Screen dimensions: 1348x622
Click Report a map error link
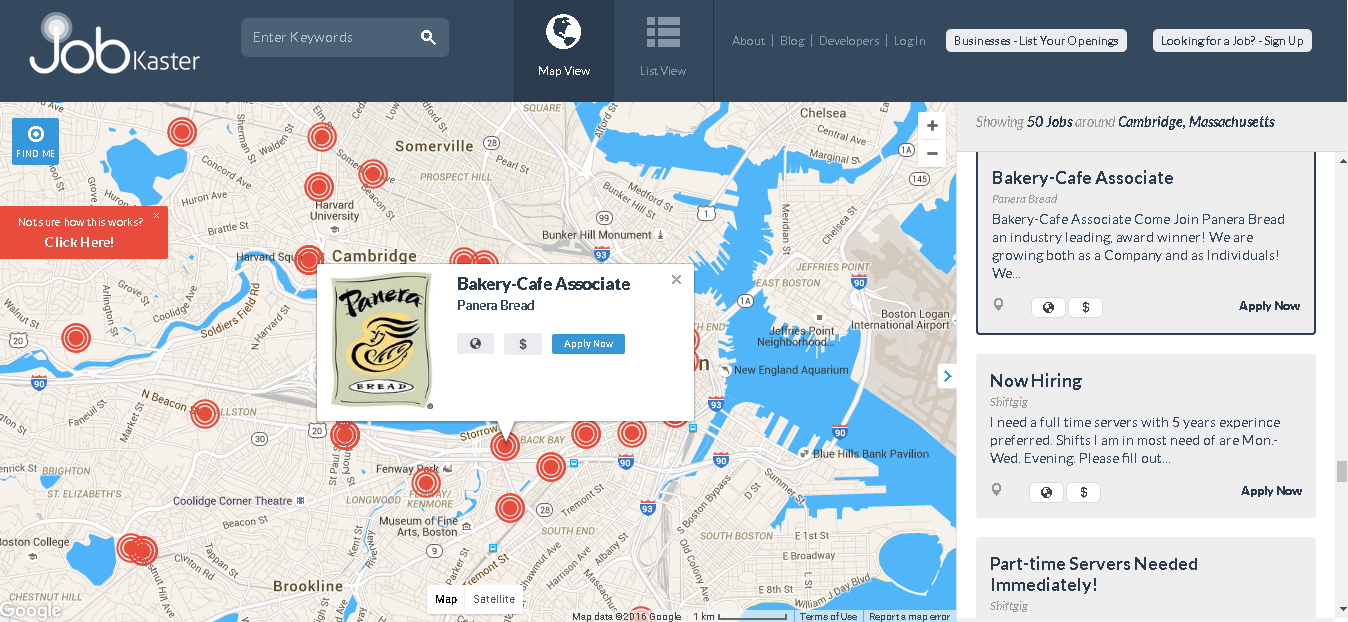909,616
